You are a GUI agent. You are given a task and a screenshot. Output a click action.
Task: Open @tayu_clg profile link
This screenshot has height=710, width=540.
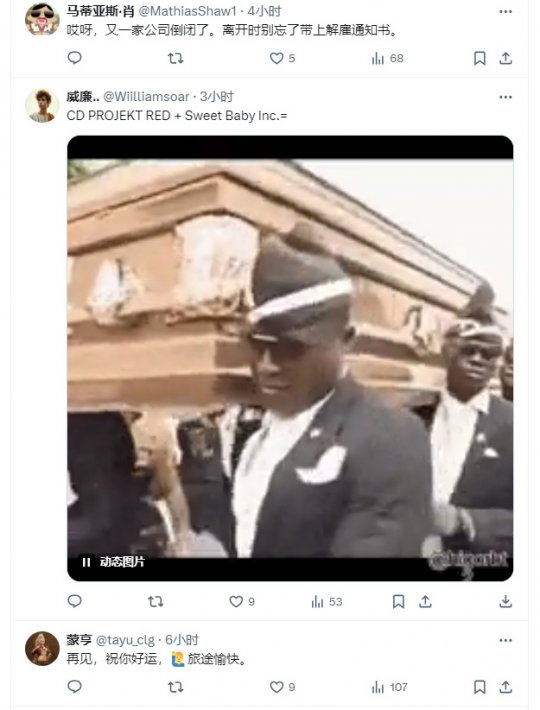point(125,640)
